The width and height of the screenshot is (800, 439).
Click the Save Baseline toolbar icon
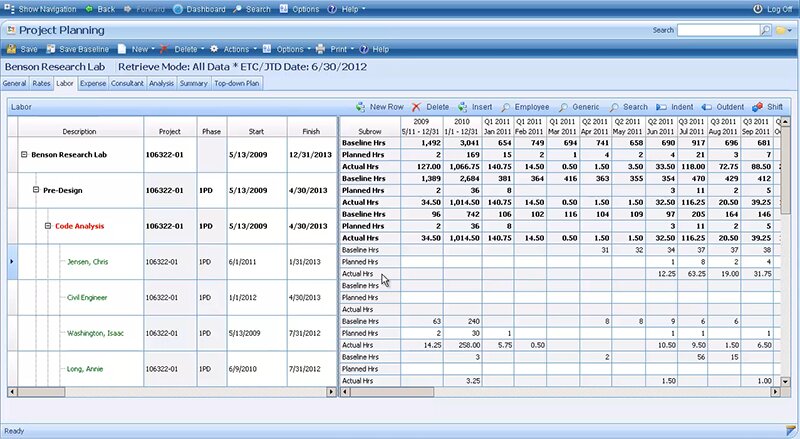pyautogui.click(x=50, y=48)
